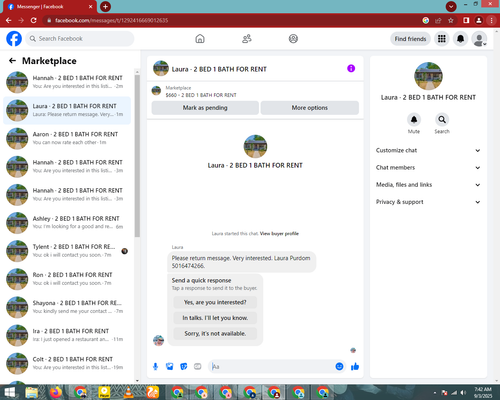Expand Media, files and links section
500x400 pixels.
[x=428, y=185]
